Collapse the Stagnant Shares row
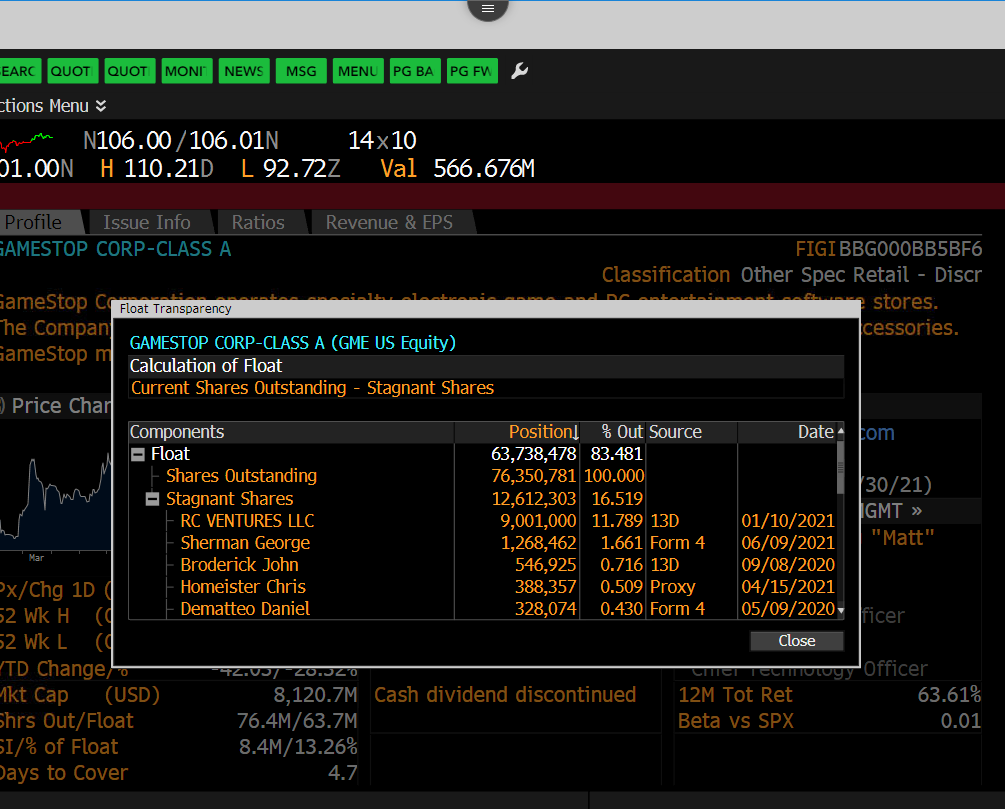The width and height of the screenshot is (1005, 809). (153, 499)
